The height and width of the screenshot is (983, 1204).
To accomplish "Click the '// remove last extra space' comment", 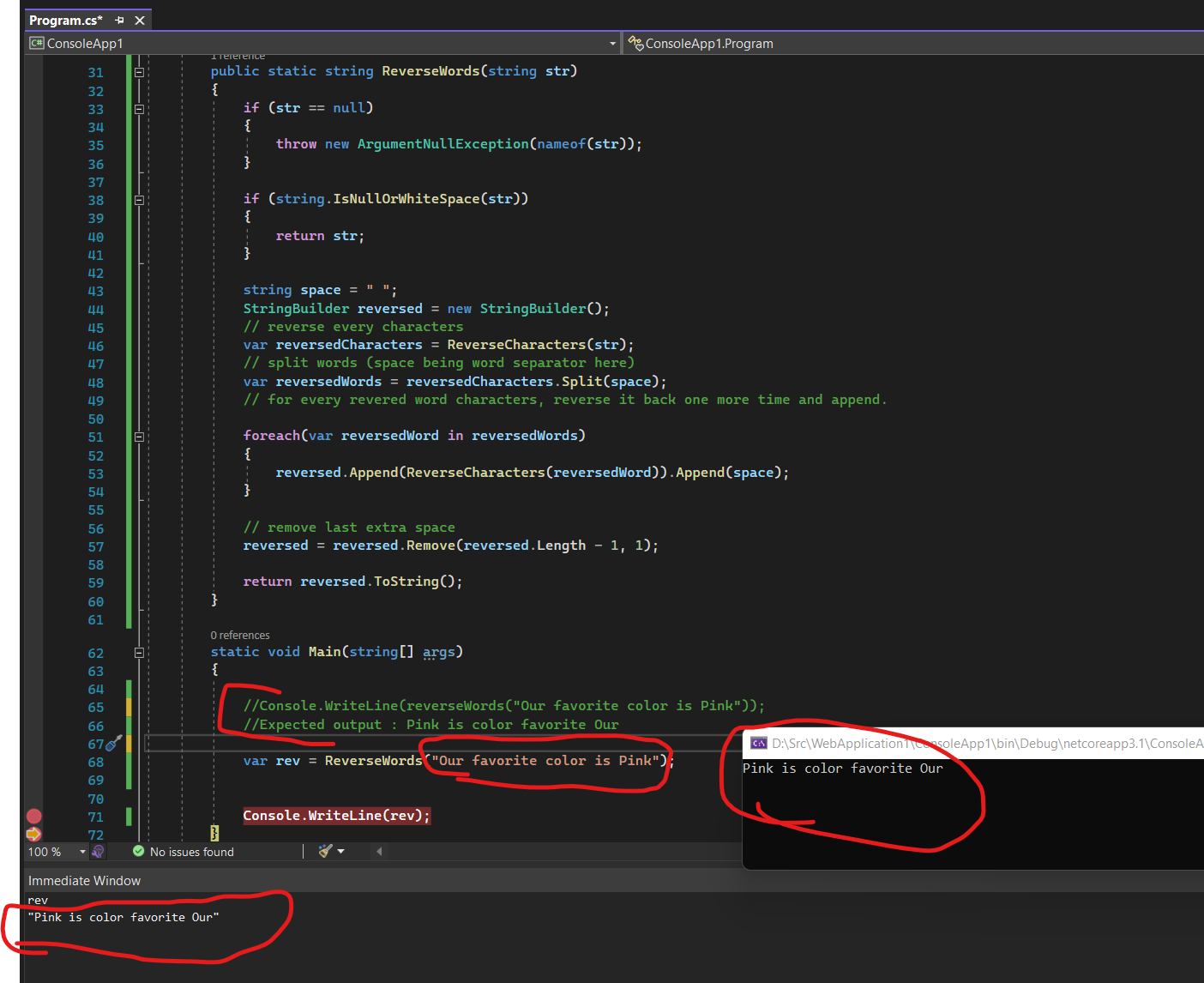I will [x=349, y=528].
